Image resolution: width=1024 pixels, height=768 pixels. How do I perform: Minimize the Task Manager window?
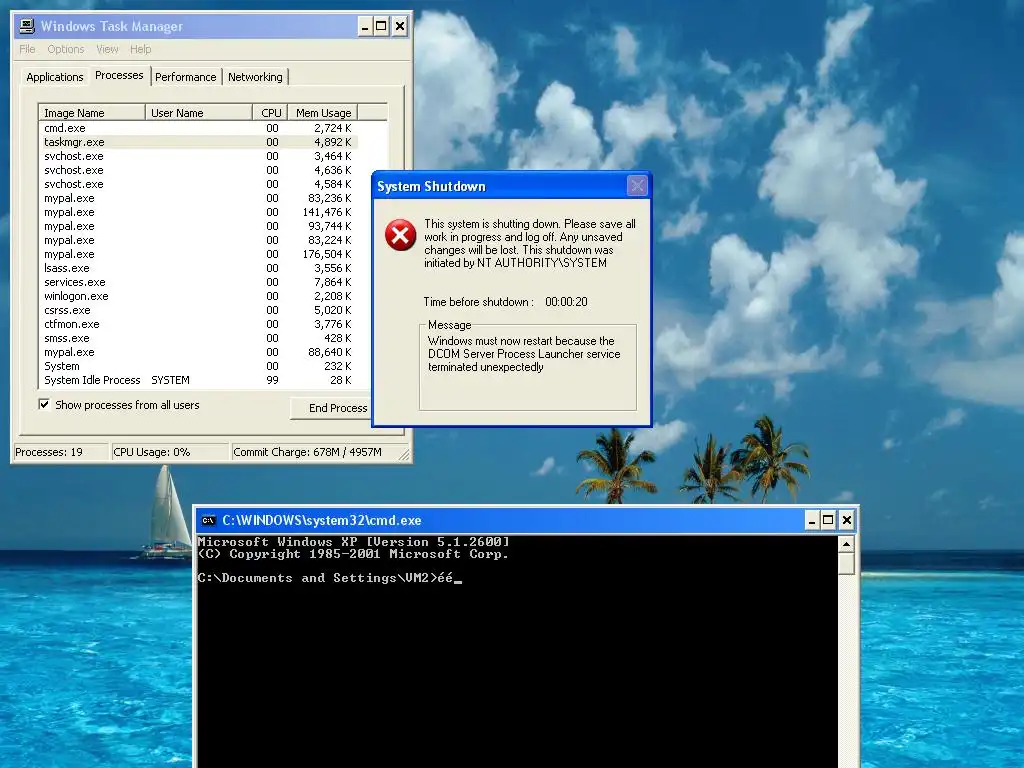point(364,27)
